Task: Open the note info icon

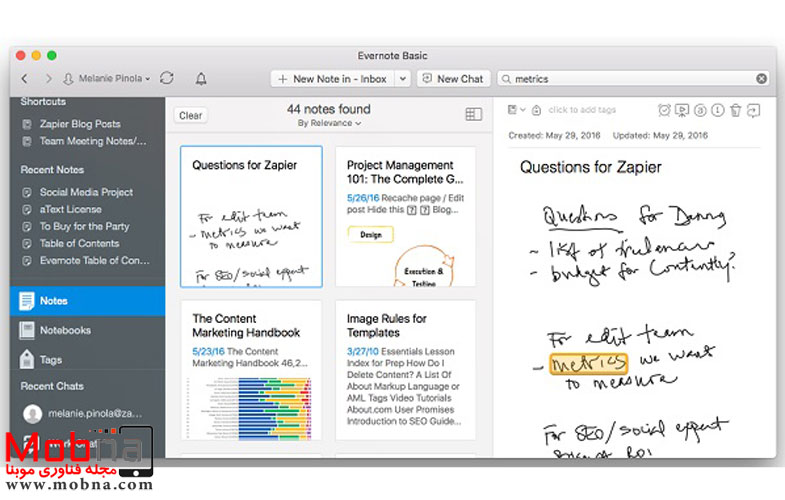Action: (718, 110)
